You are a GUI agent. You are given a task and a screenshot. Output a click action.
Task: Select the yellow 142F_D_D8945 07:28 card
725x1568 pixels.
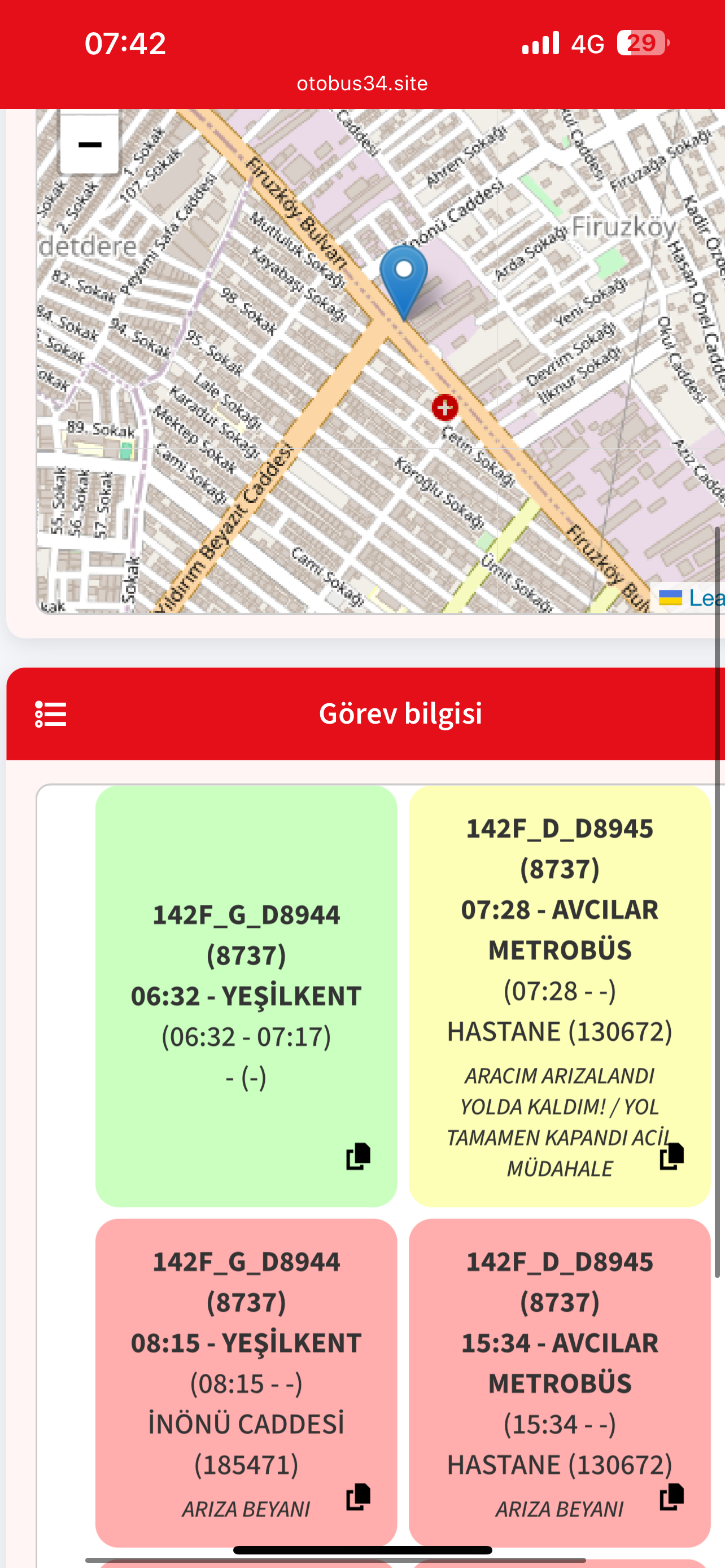coord(560,996)
